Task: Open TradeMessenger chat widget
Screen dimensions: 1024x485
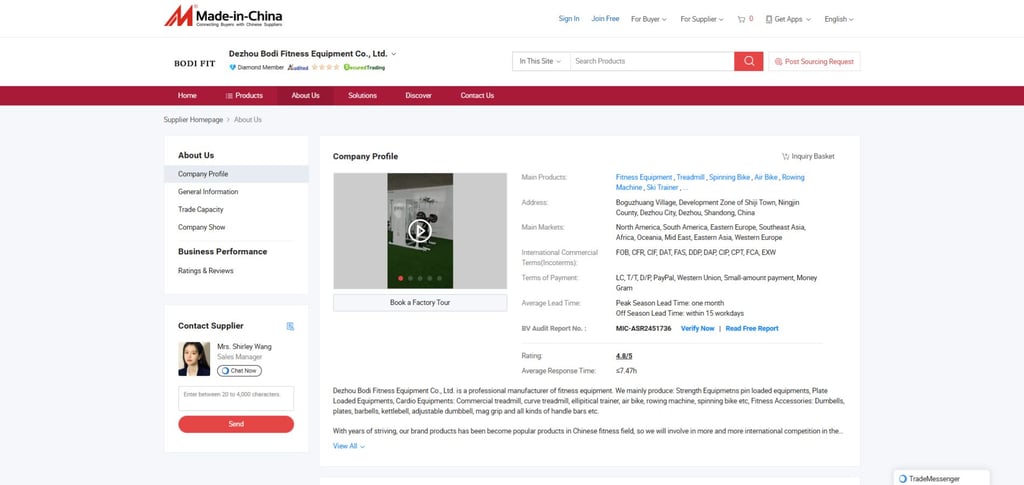Action: coord(941,478)
